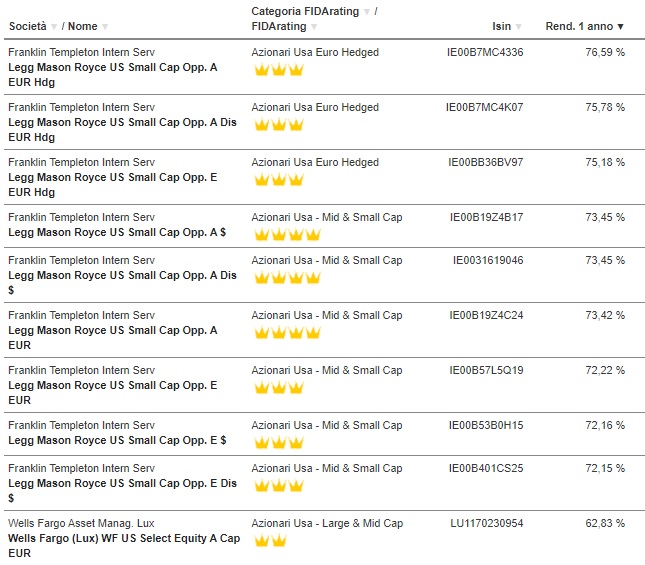Viewport: 645px width, 565px height.
Task: Sort by Isin column arrow
Action: pyautogui.click(x=518, y=27)
